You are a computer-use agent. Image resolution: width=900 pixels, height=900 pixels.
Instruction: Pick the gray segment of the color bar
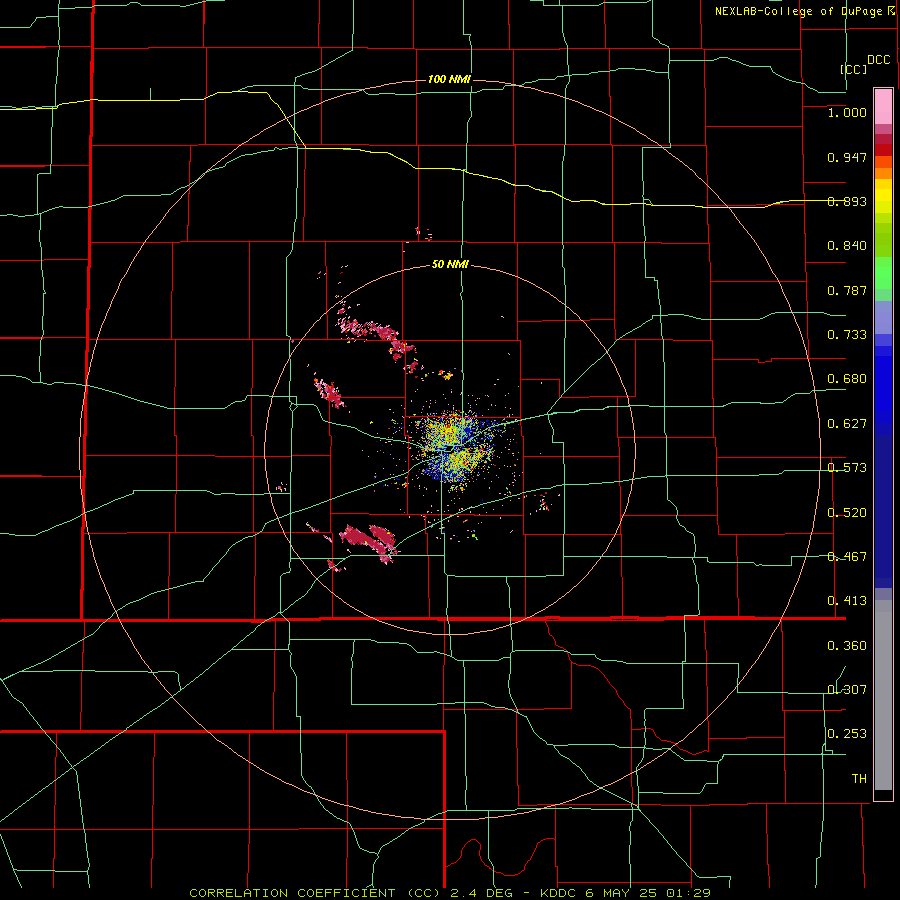883,695
